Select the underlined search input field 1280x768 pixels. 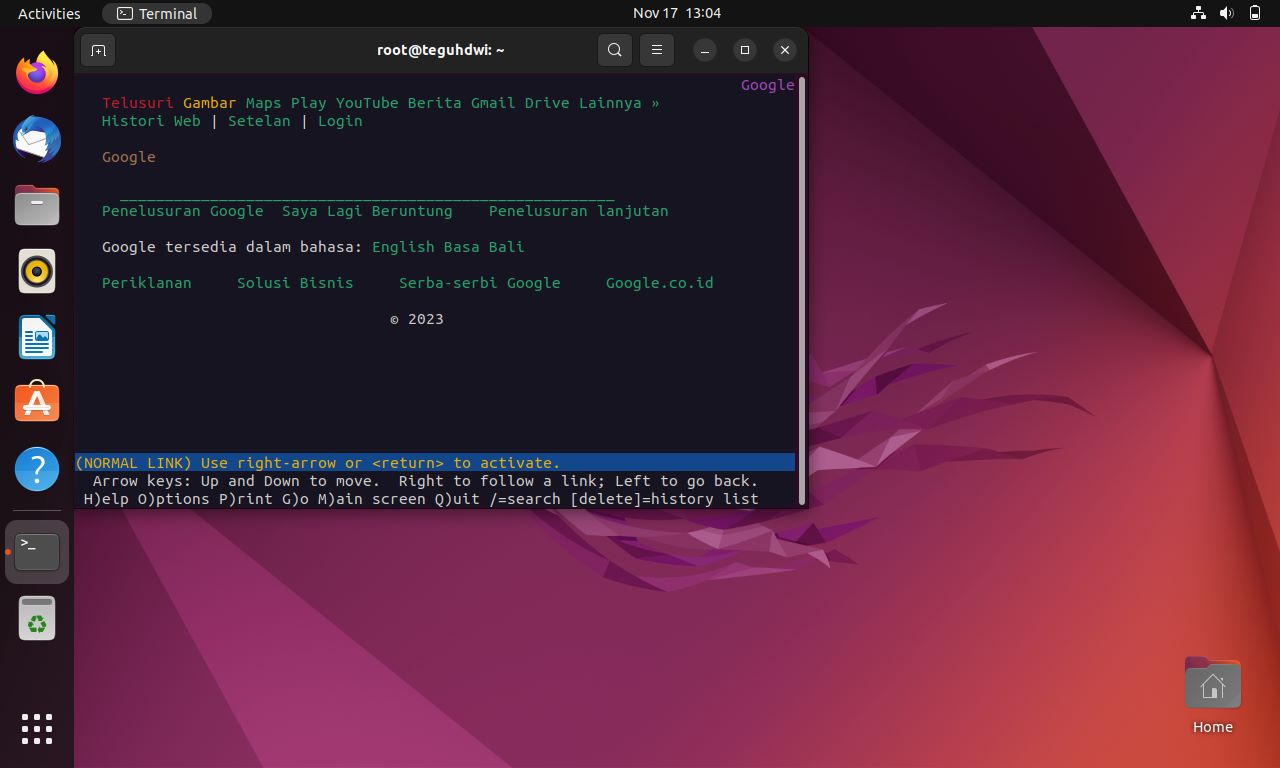[367, 193]
